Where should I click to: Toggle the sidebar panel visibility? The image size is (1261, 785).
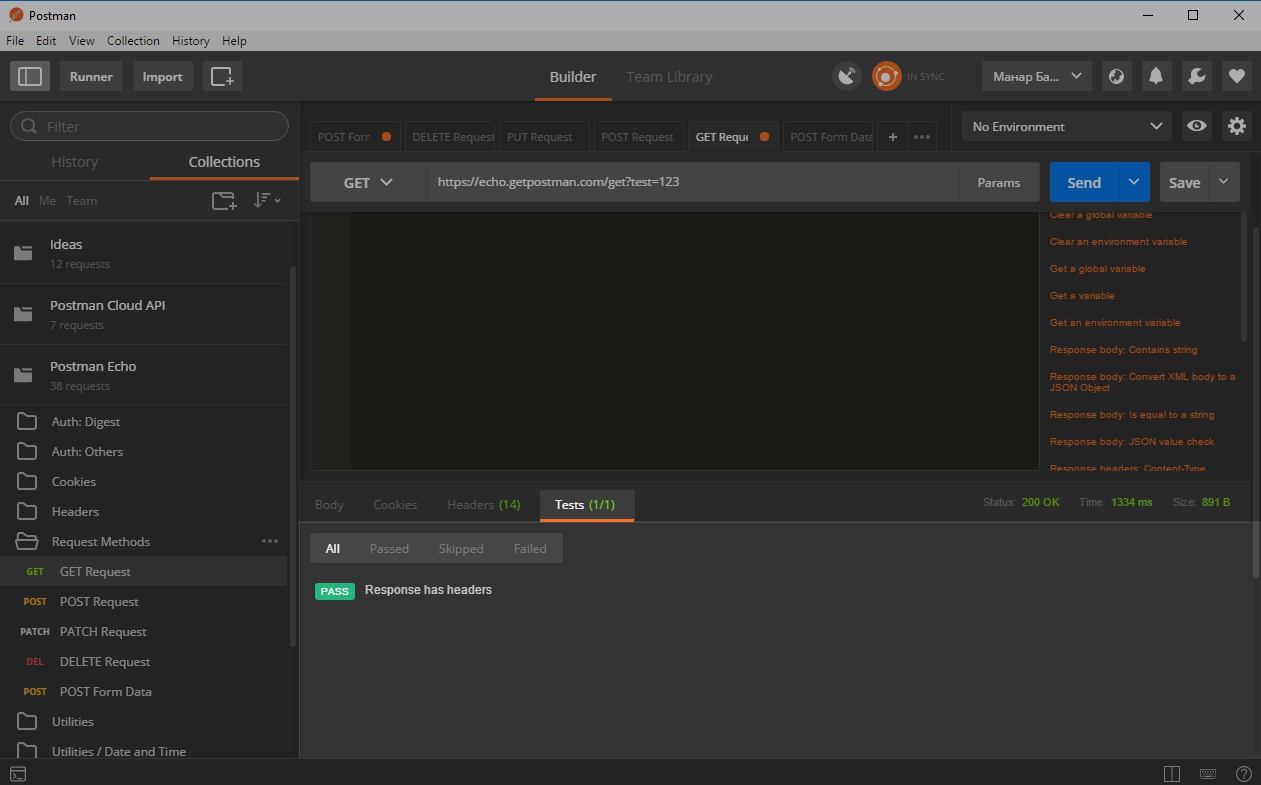pyautogui.click(x=30, y=76)
